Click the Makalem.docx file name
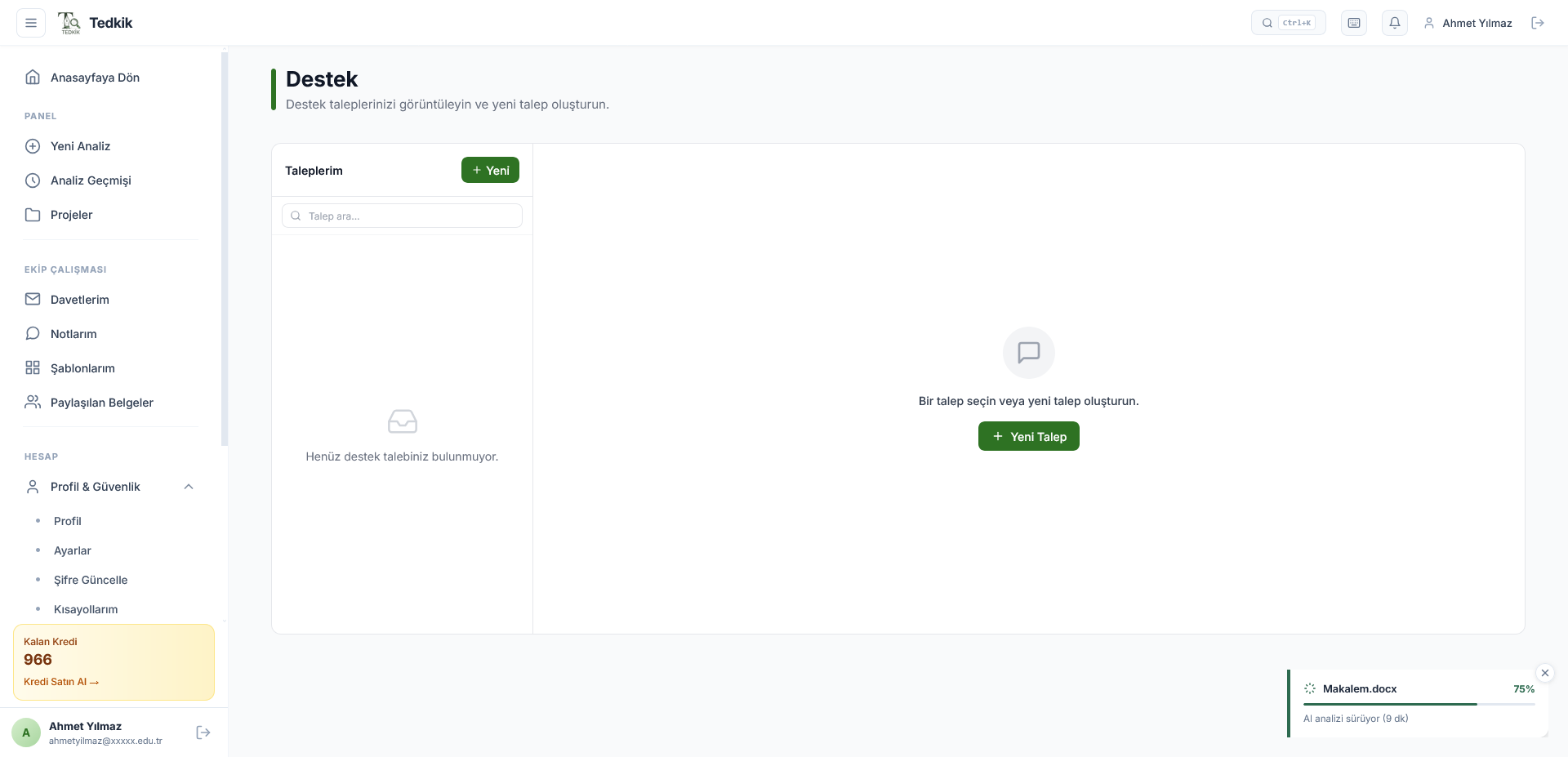Viewport: 1568px width, 757px height. (1360, 688)
